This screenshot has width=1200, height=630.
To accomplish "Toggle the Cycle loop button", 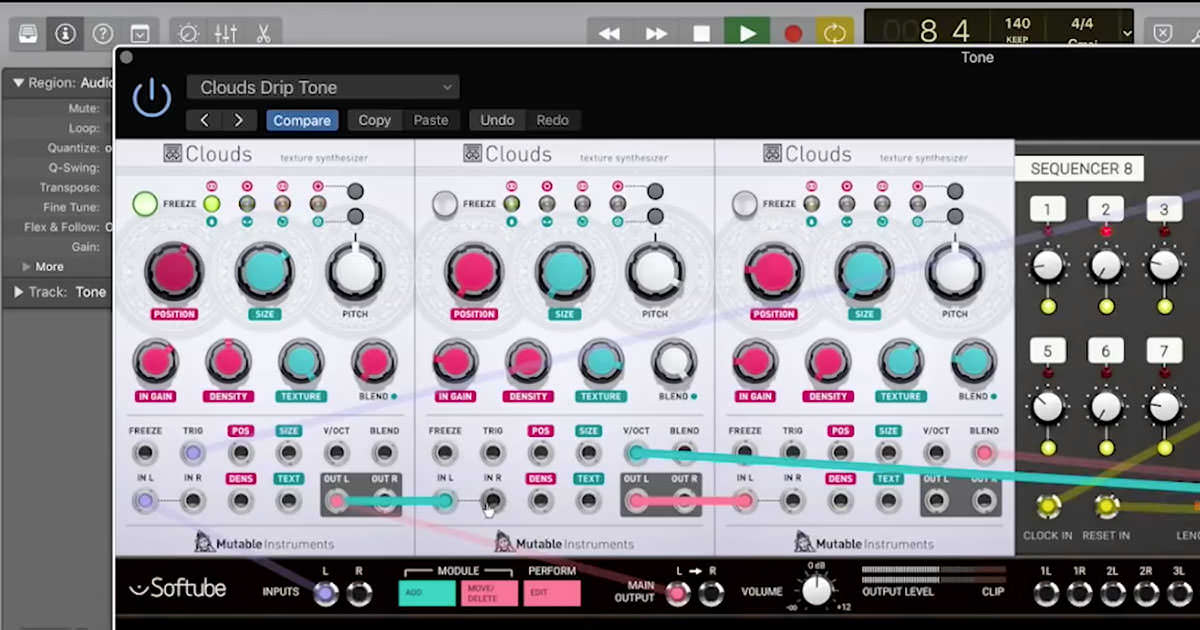I will point(835,33).
